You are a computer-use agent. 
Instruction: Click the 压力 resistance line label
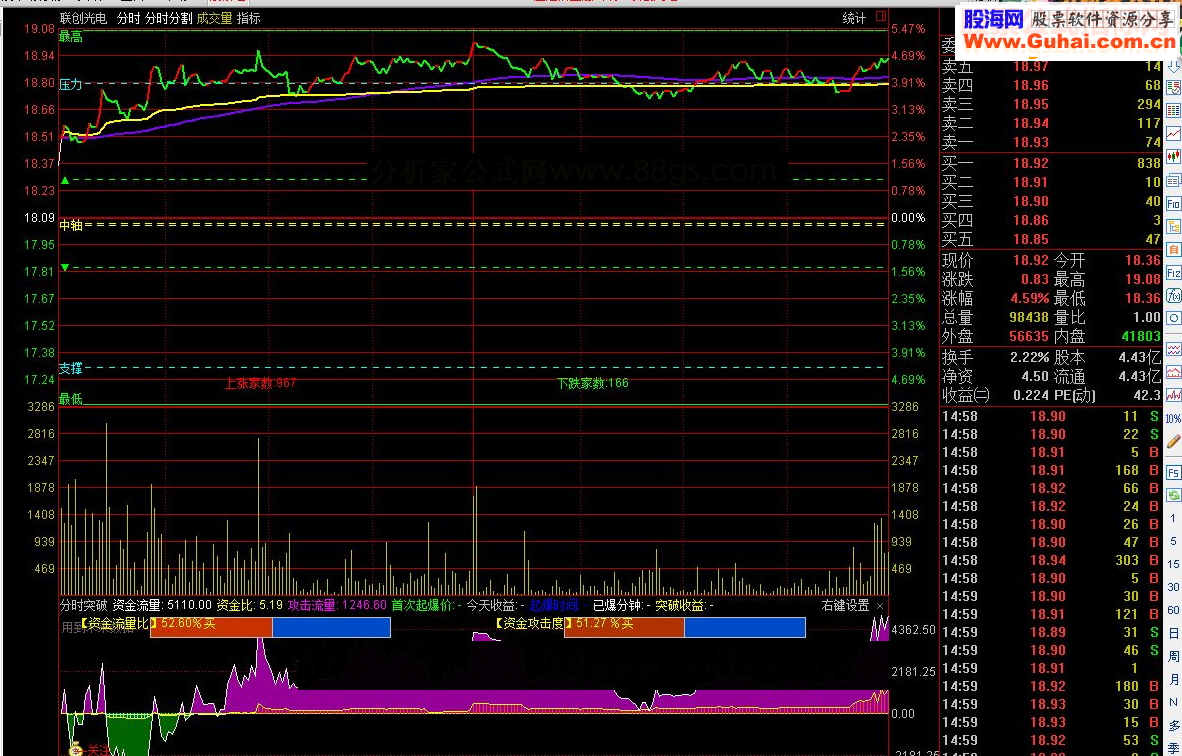71,84
